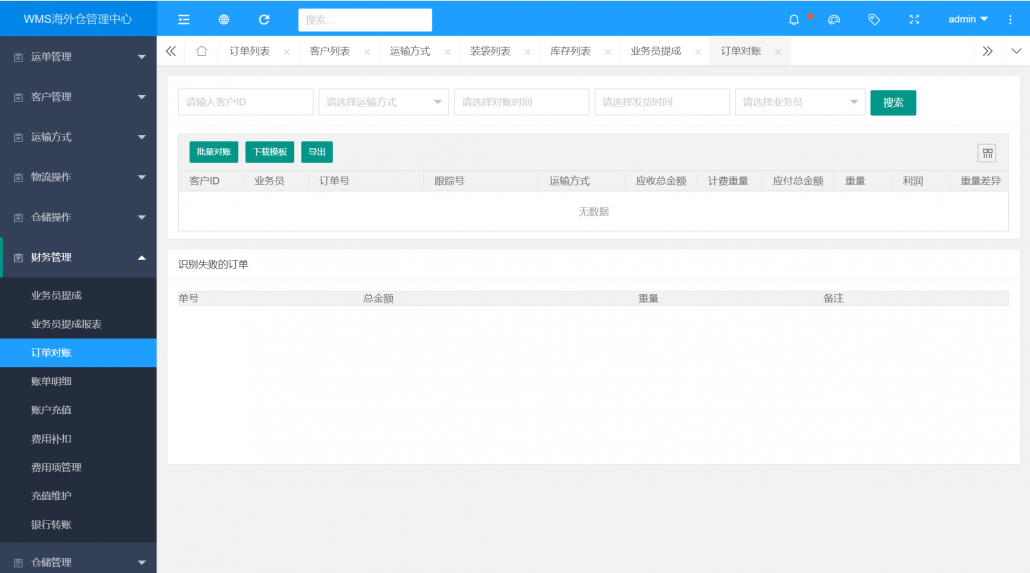Click the 搜索 search button
The width and height of the screenshot is (1030, 573).
893,103
